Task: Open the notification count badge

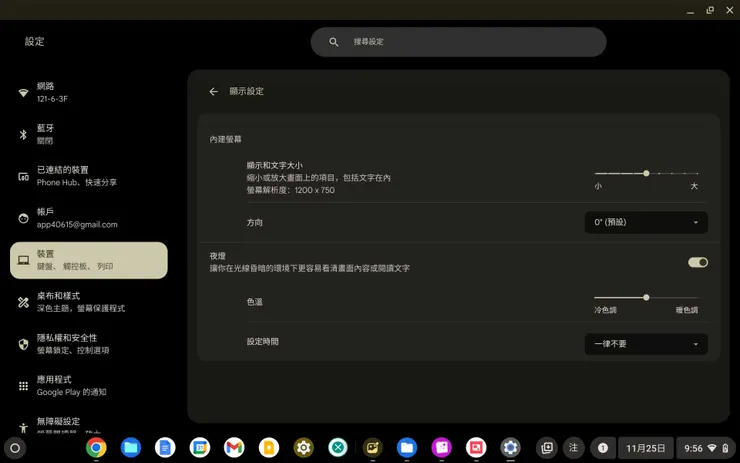Action: click(603, 448)
